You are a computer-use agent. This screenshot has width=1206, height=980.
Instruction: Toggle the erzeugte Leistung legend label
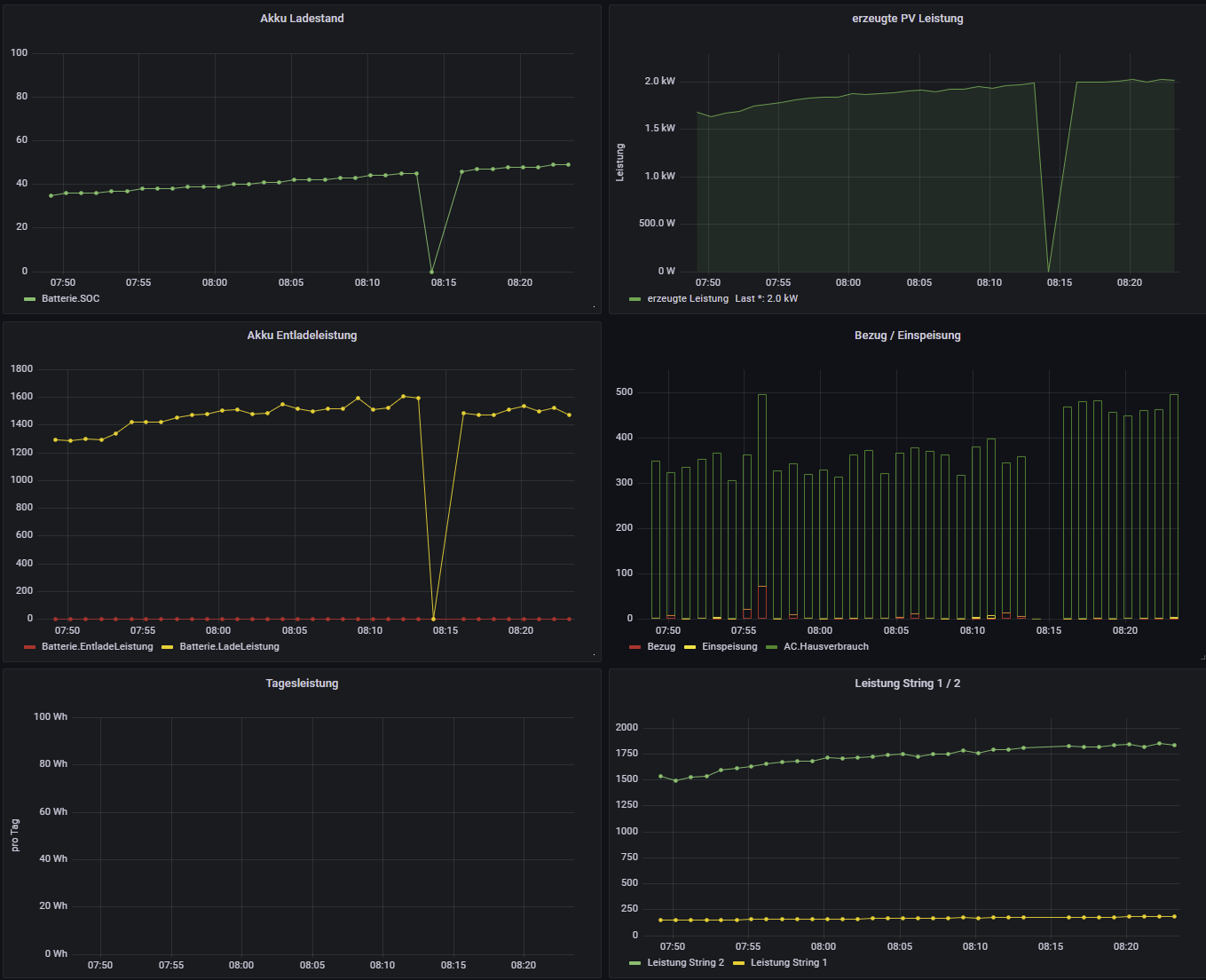pyautogui.click(x=687, y=299)
